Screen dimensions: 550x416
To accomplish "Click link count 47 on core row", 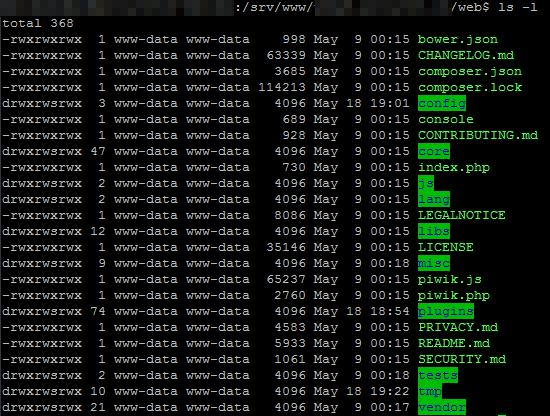I will pyautogui.click(x=98, y=152).
